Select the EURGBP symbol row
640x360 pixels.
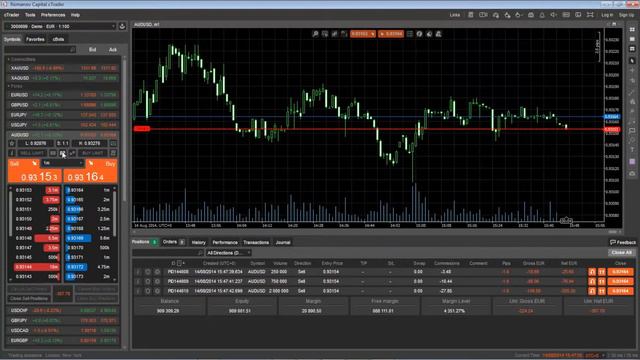coord(63,340)
